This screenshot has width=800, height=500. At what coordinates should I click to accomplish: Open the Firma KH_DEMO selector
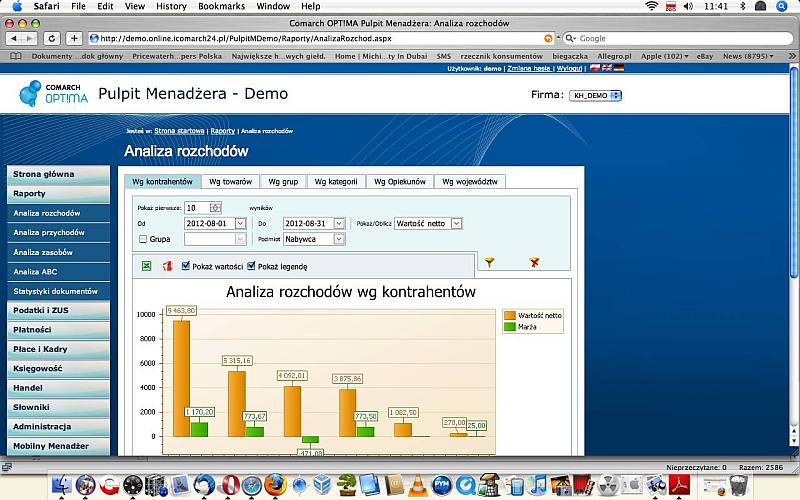[x=596, y=95]
